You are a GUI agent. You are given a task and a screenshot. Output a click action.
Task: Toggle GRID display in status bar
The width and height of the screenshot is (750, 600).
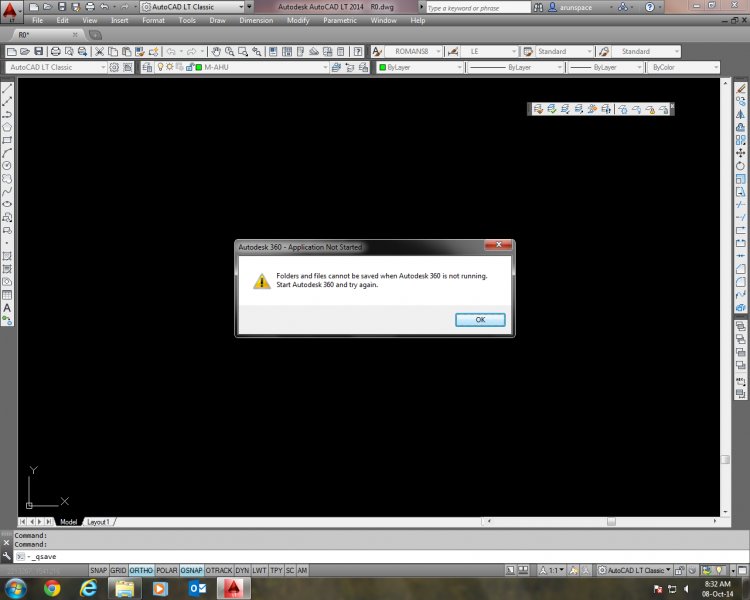tap(118, 570)
